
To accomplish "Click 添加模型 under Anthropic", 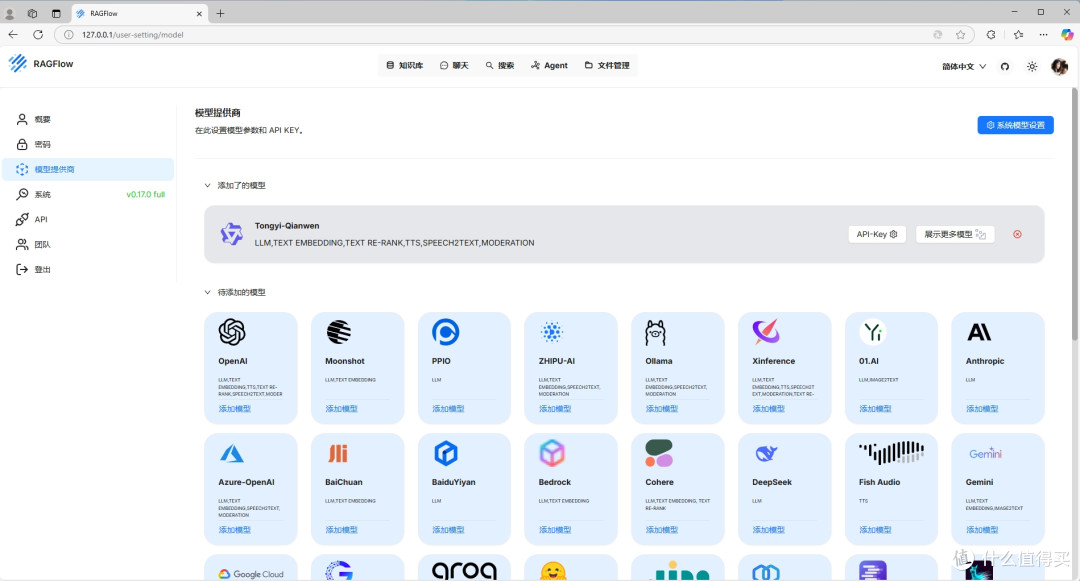I will [x=982, y=409].
